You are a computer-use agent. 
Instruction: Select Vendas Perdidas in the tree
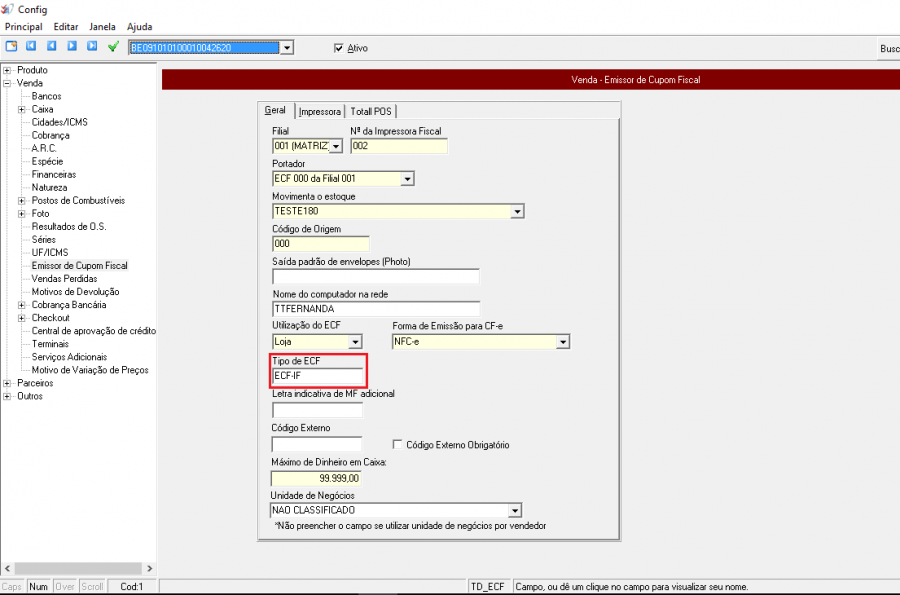[x=67, y=279]
